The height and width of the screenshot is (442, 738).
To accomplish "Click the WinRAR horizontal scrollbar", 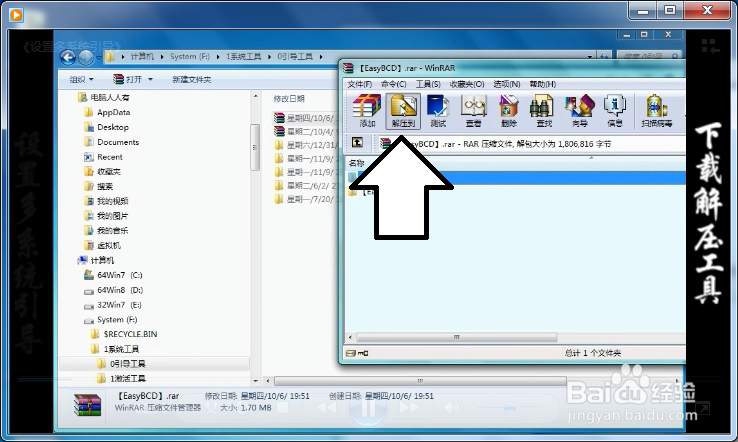I will pyautogui.click(x=457, y=338).
